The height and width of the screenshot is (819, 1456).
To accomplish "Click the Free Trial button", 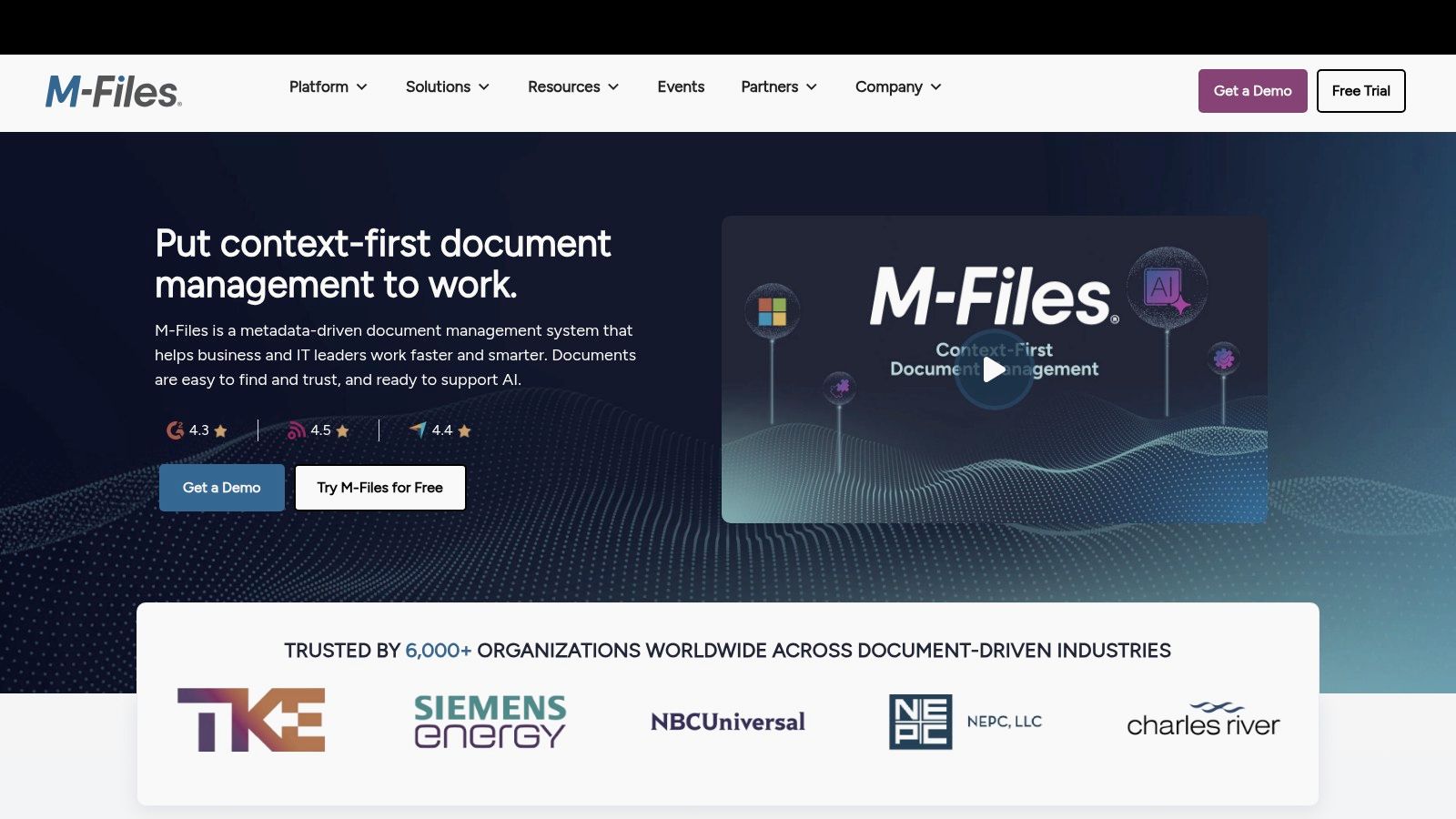I will tap(1360, 91).
